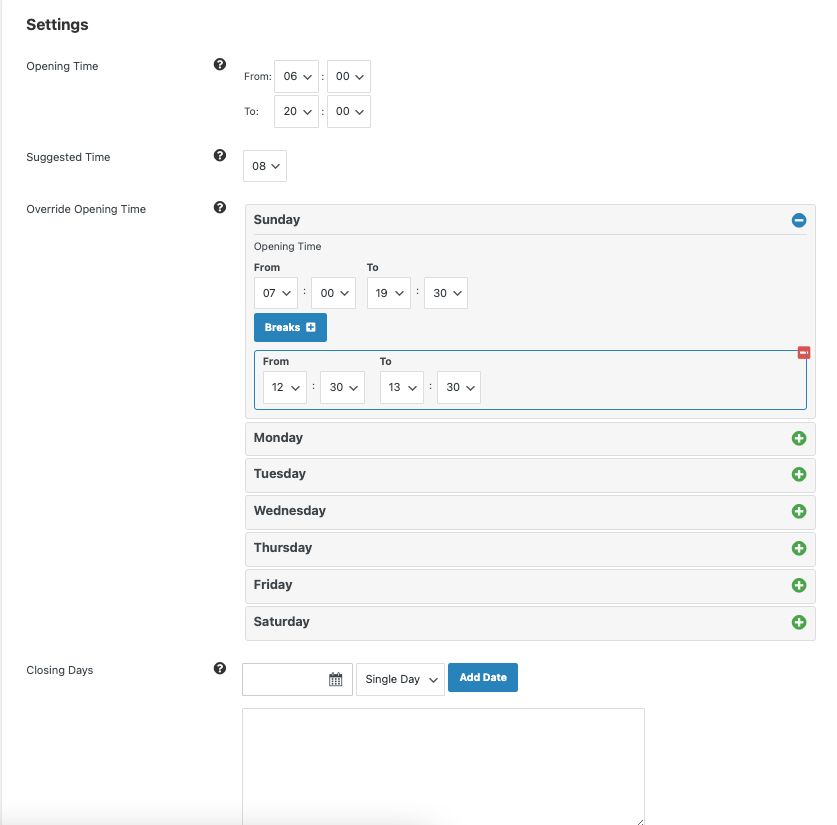Expand Friday with green plus icon
Screen dimensions: 837x825
click(x=799, y=585)
